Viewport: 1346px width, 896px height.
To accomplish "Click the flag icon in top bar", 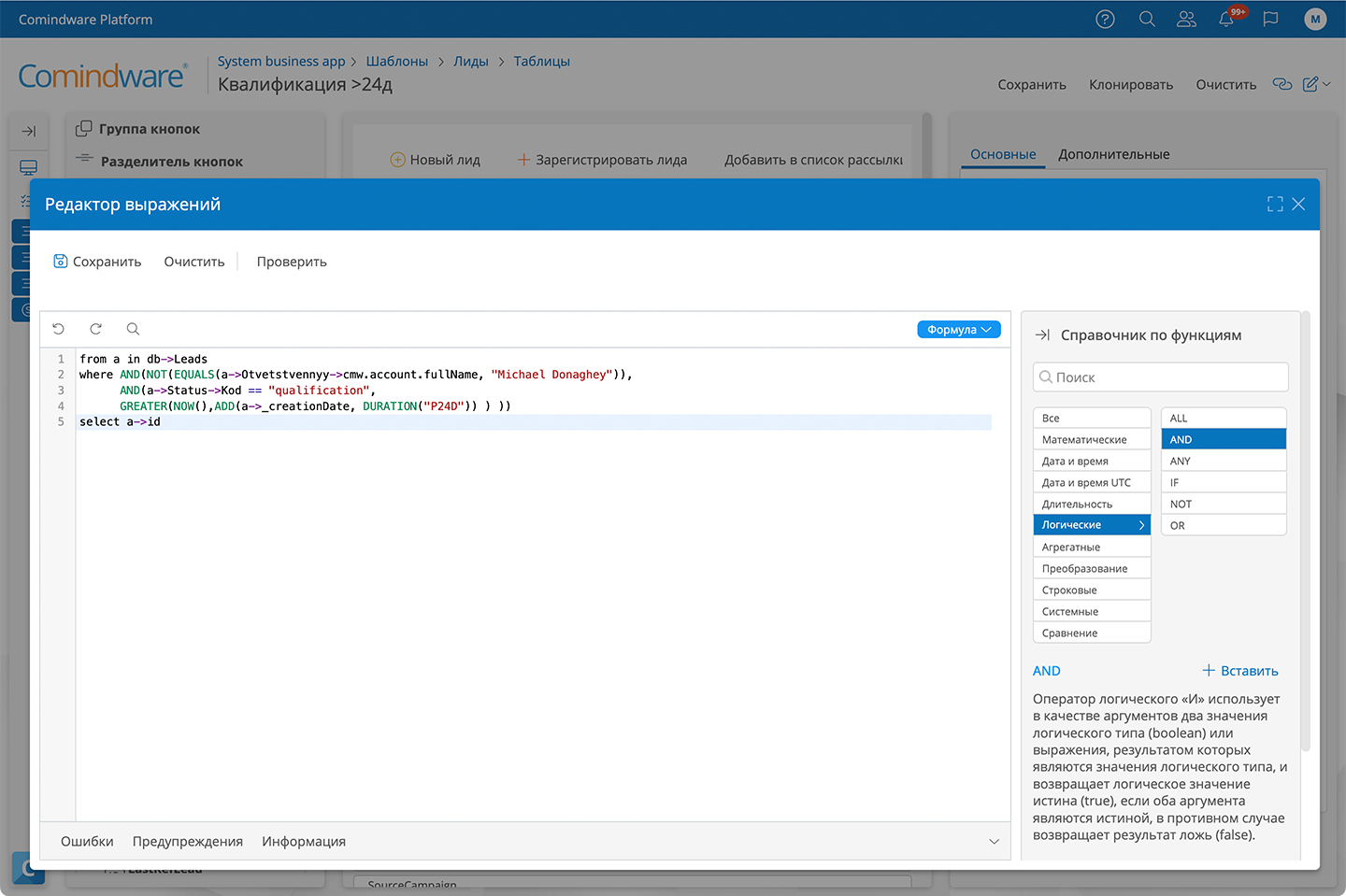I will [x=1270, y=20].
